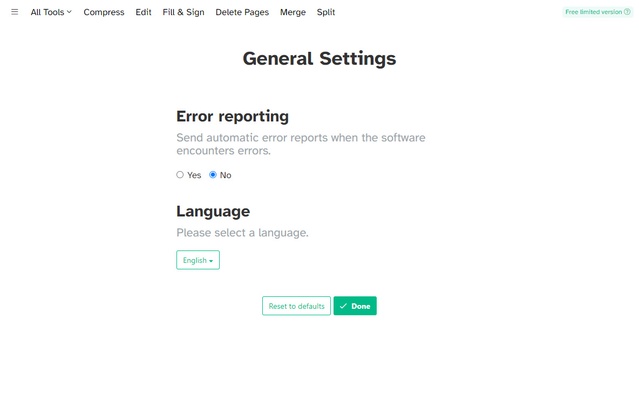Choose Delete Pages in top bar
The image size is (639, 400).
click(x=242, y=13)
